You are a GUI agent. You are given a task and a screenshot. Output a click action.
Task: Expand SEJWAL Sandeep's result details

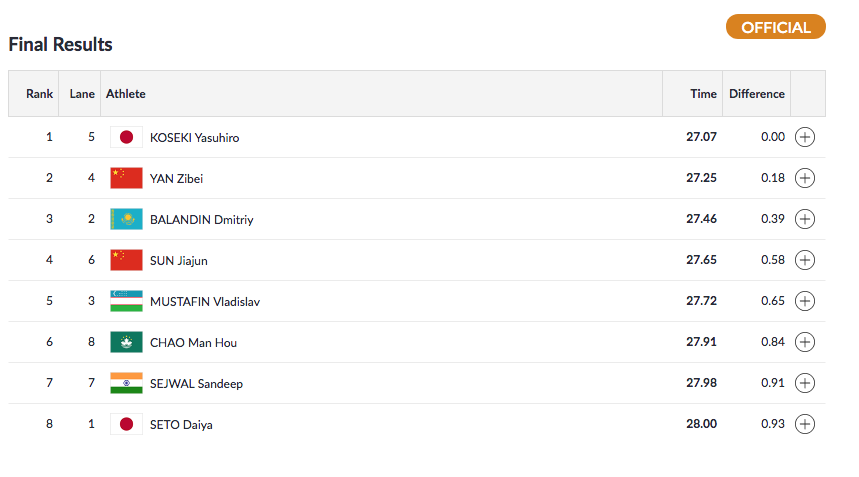[x=805, y=383]
